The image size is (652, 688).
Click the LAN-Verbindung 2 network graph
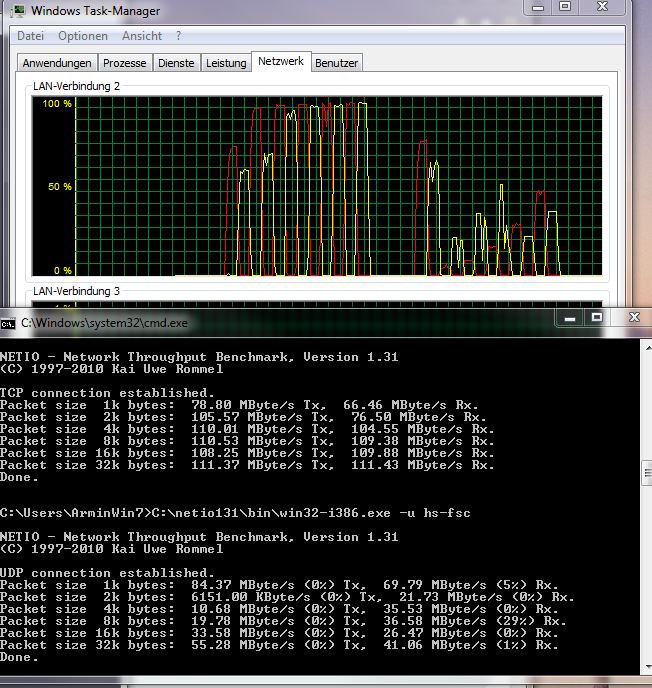tap(317, 186)
